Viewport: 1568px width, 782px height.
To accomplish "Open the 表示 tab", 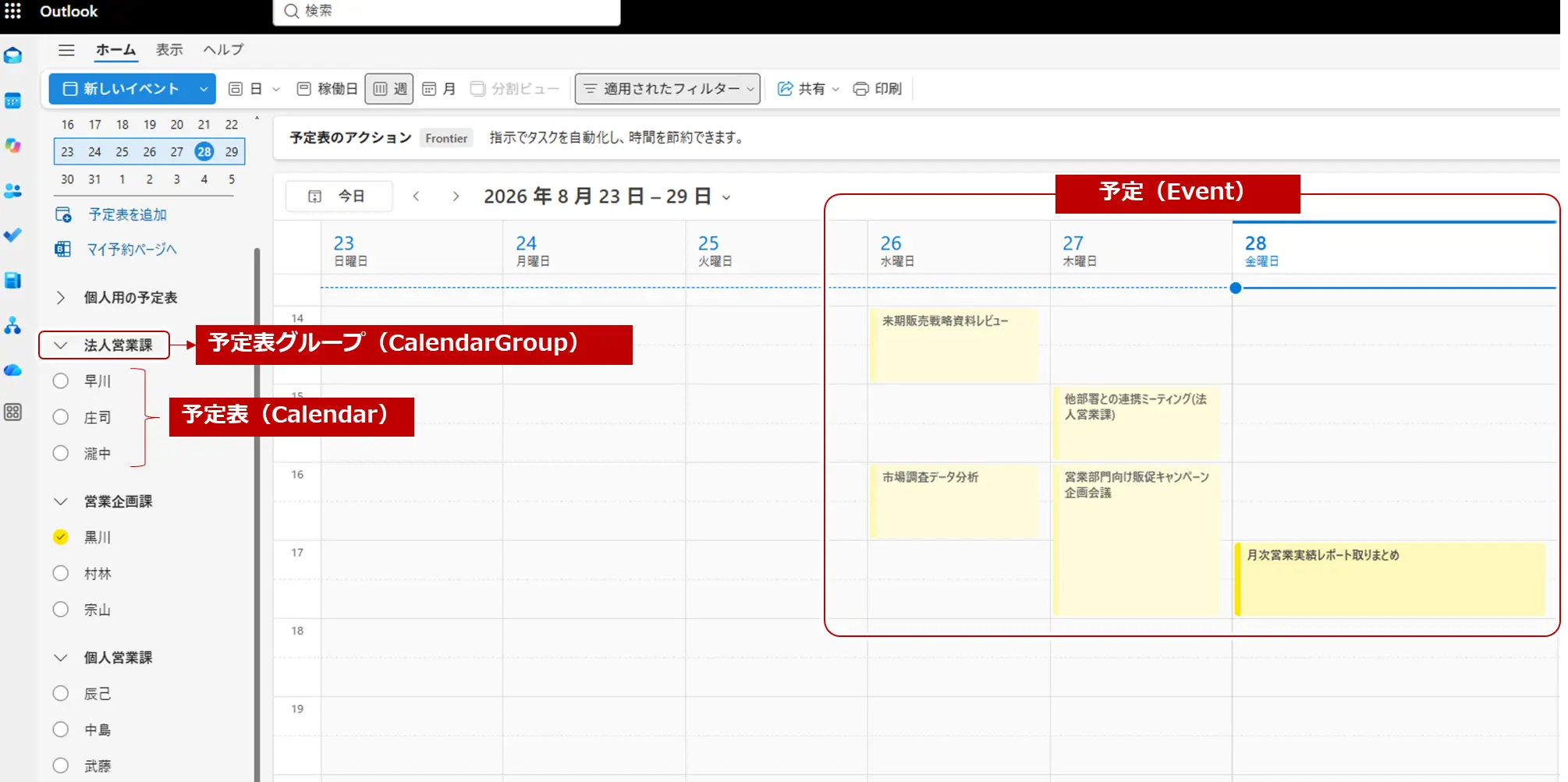I will coord(169,50).
